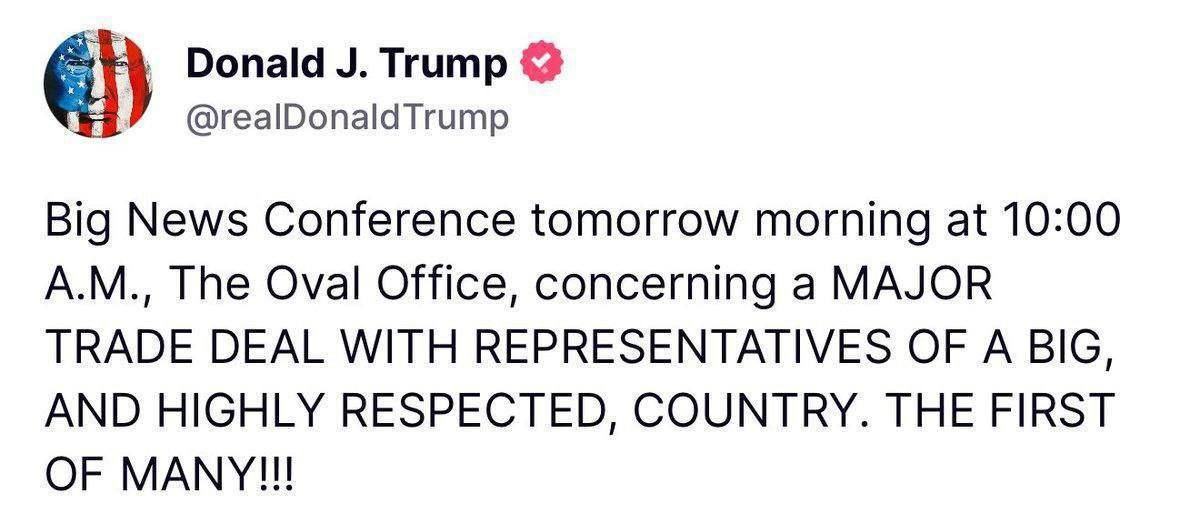Viewport: 1200px width, 524px height.
Task: Click the words "Big News Conference"
Action: (281, 222)
